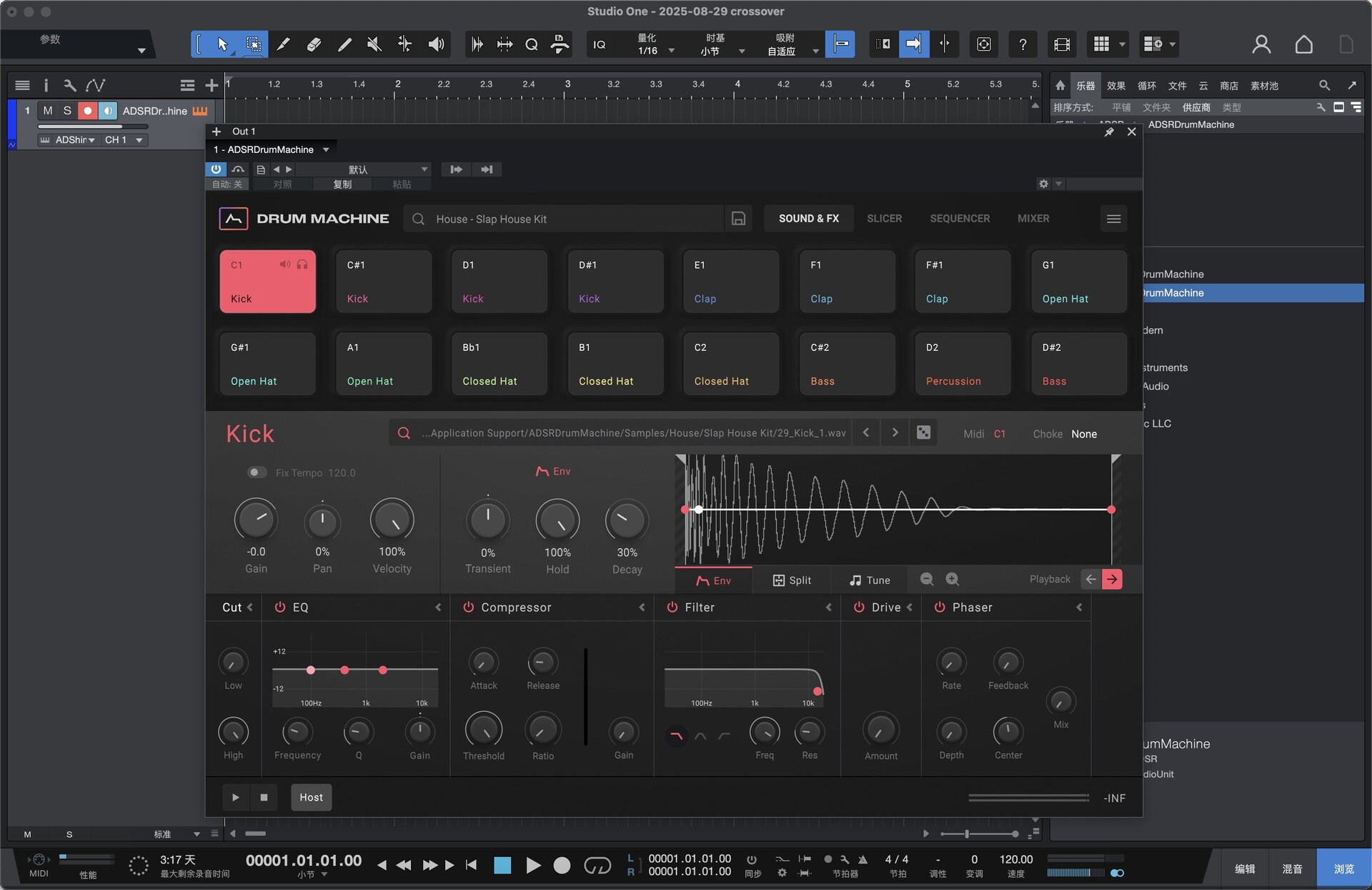
Task: Open the browser effects tab
Action: (x=1115, y=86)
